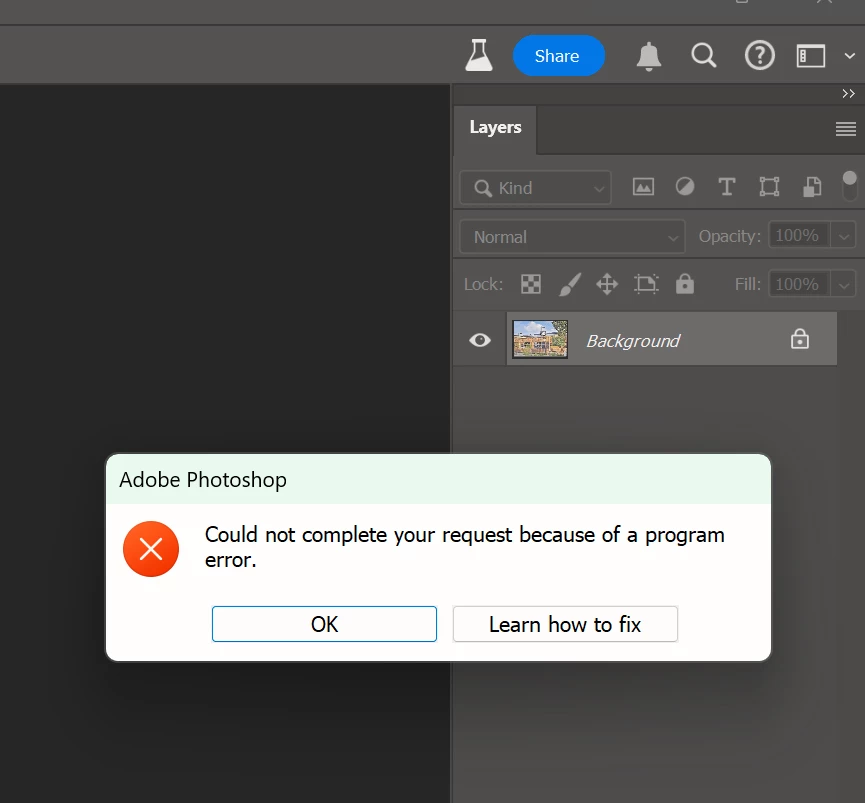This screenshot has height=803, width=865.
Task: Click OK in the error dialog
Action: 324,624
